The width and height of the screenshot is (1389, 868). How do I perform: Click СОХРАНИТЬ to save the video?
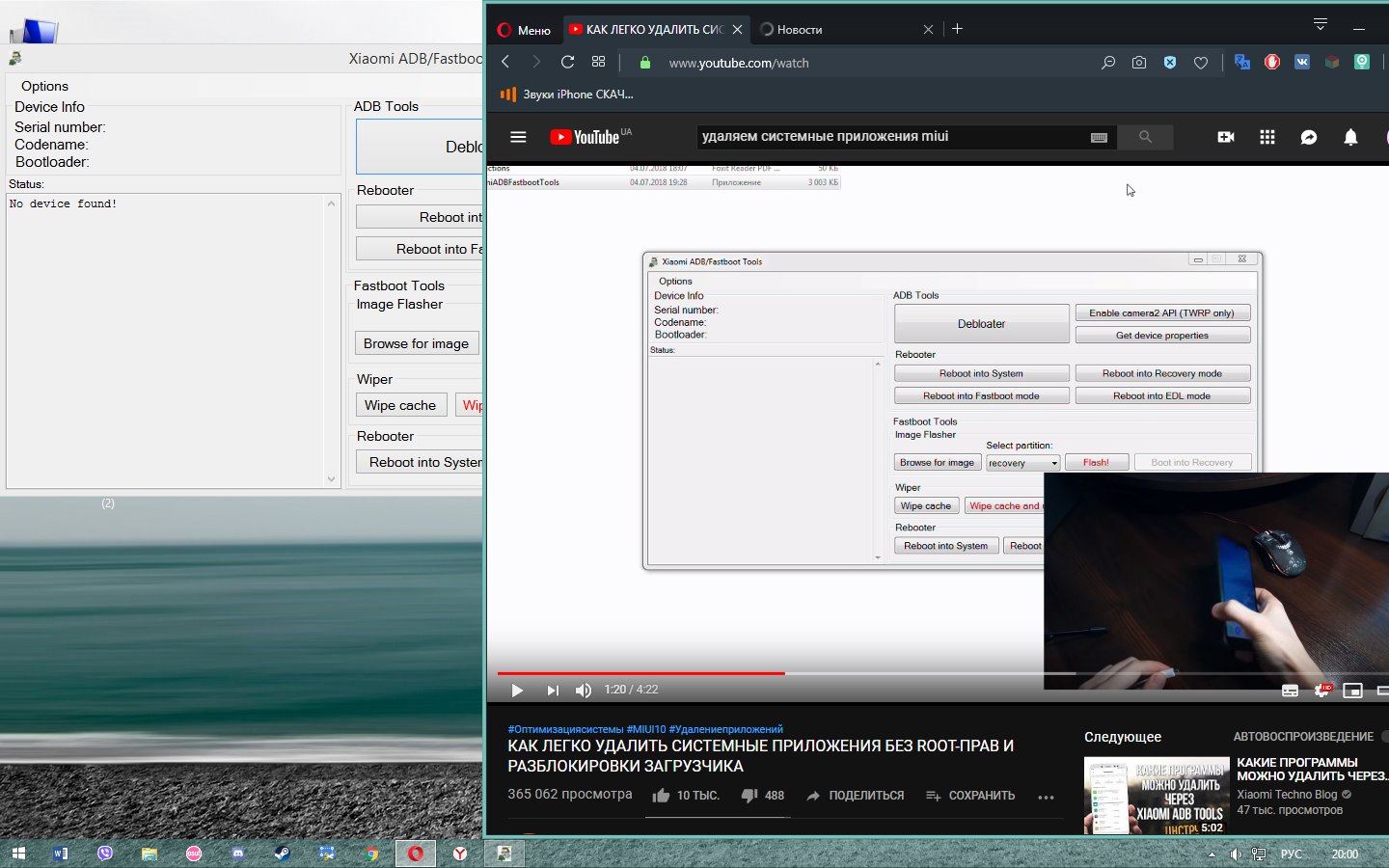tap(970, 796)
